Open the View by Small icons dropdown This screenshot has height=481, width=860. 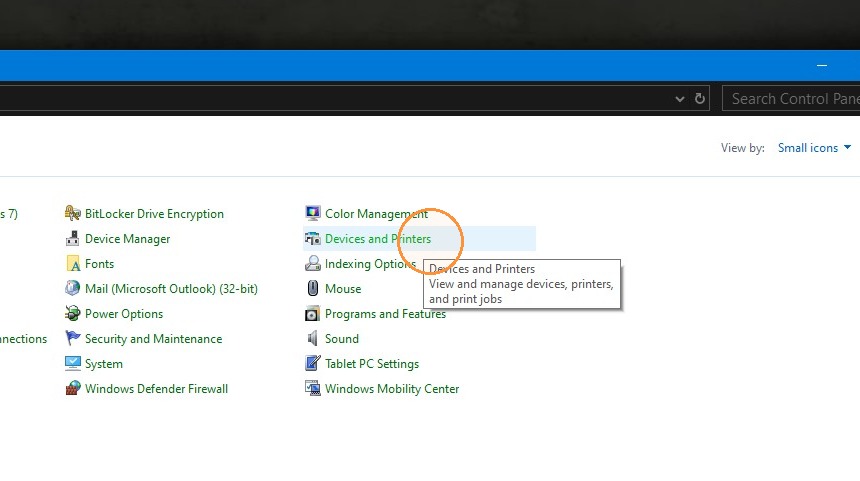814,148
